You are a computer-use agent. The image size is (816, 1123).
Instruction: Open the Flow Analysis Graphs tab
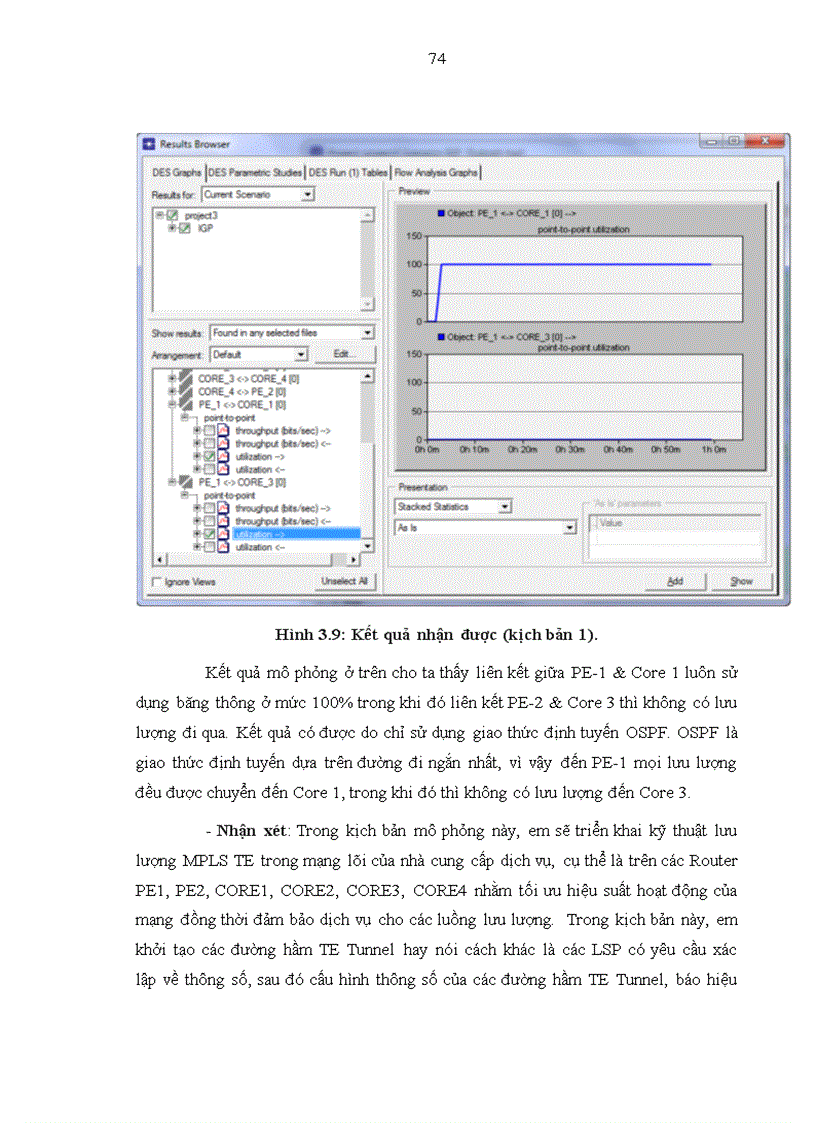click(438, 172)
